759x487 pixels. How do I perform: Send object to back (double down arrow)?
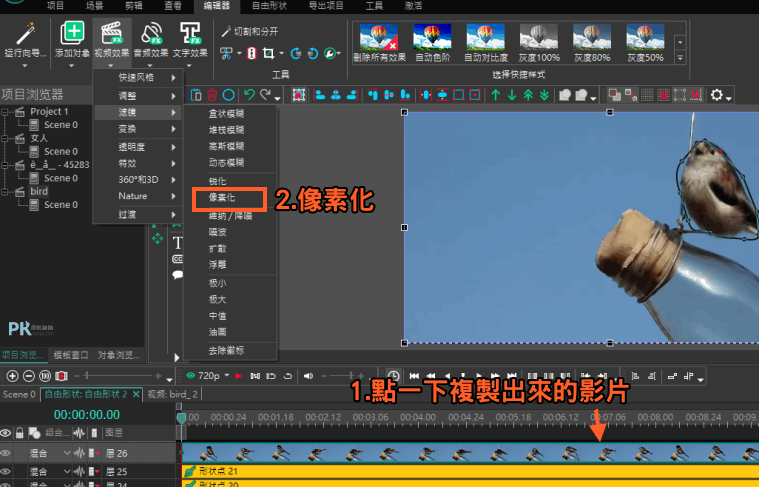(x=545, y=95)
